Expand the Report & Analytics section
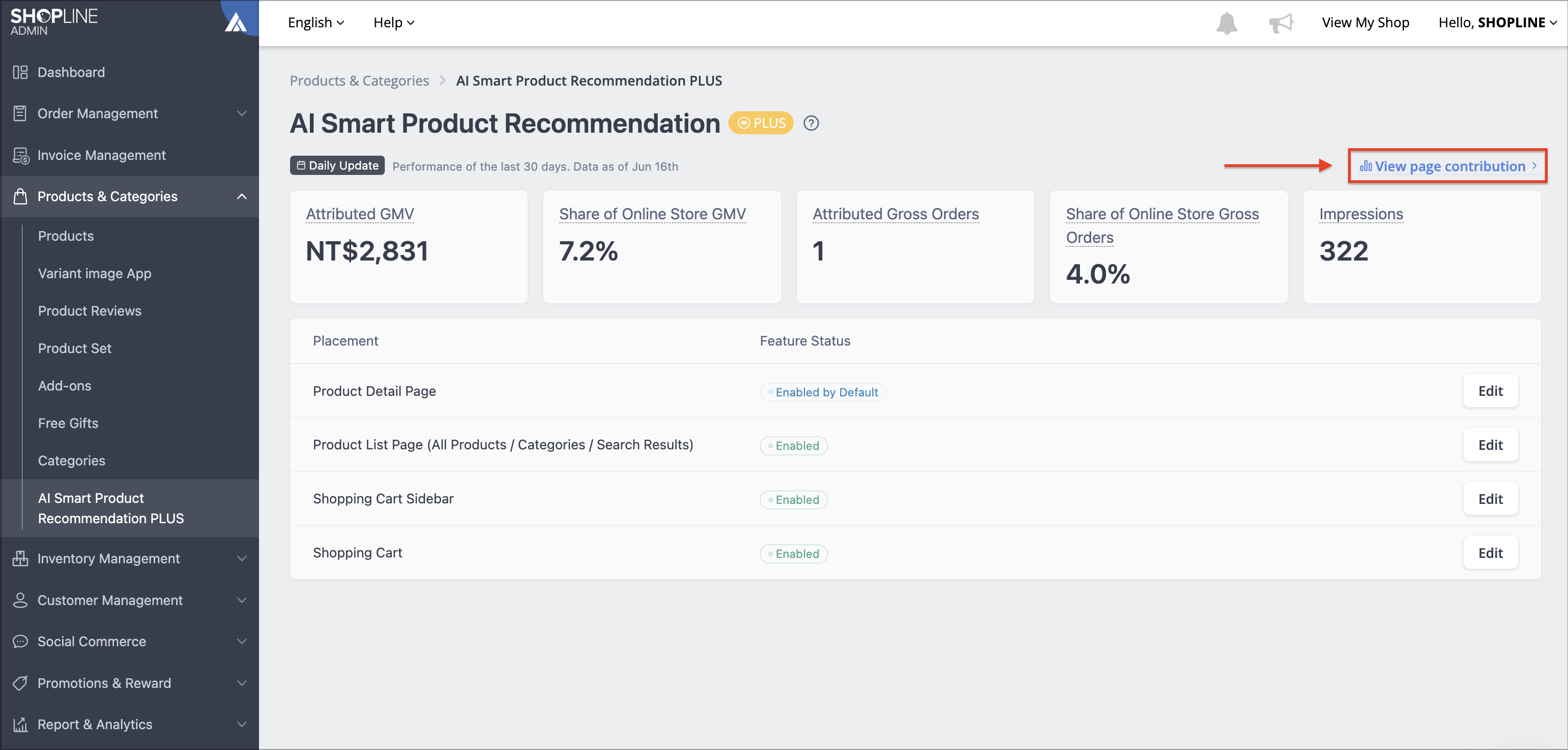This screenshot has height=750, width=1568. click(x=242, y=724)
